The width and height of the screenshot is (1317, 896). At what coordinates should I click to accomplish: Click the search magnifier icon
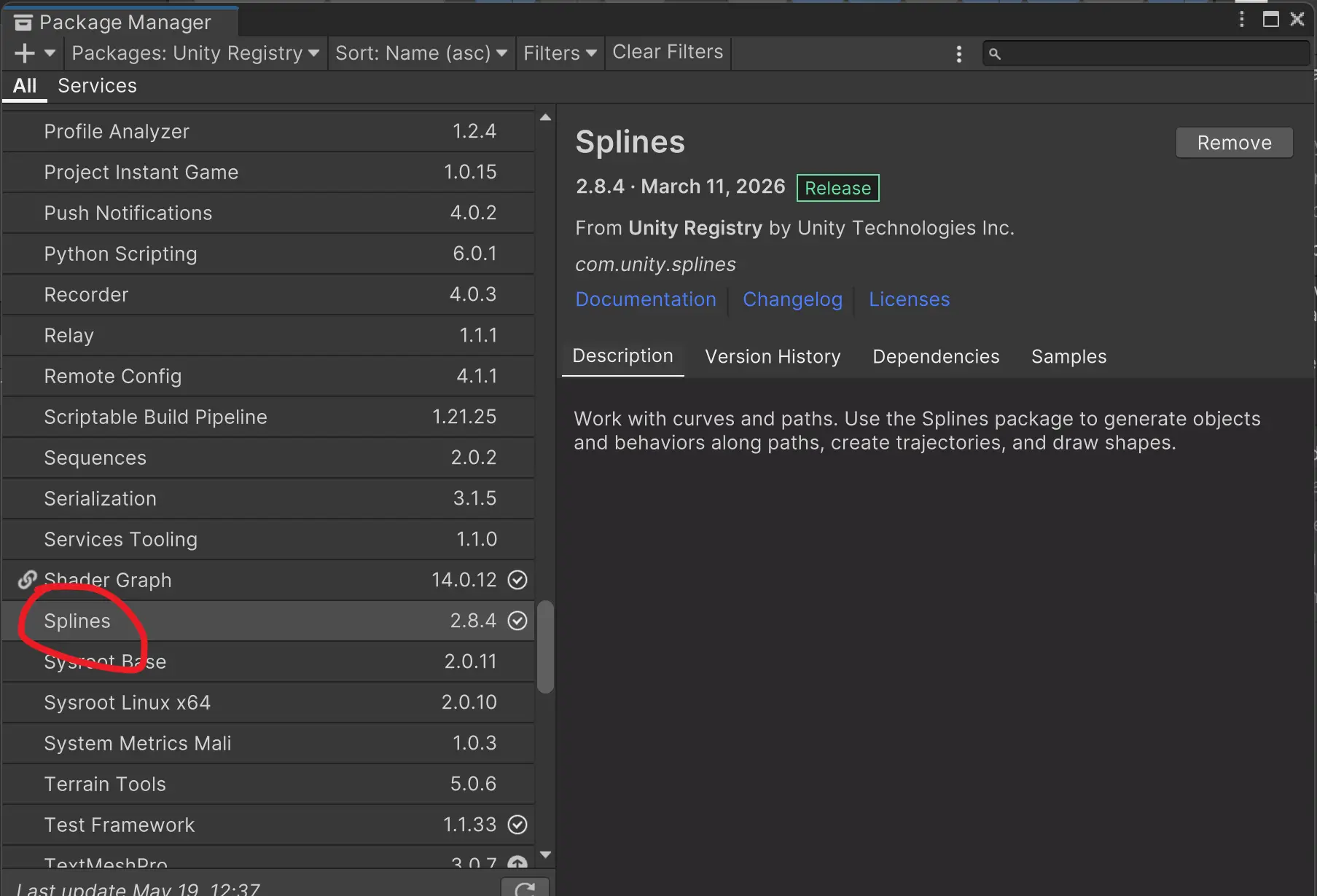[x=995, y=54]
